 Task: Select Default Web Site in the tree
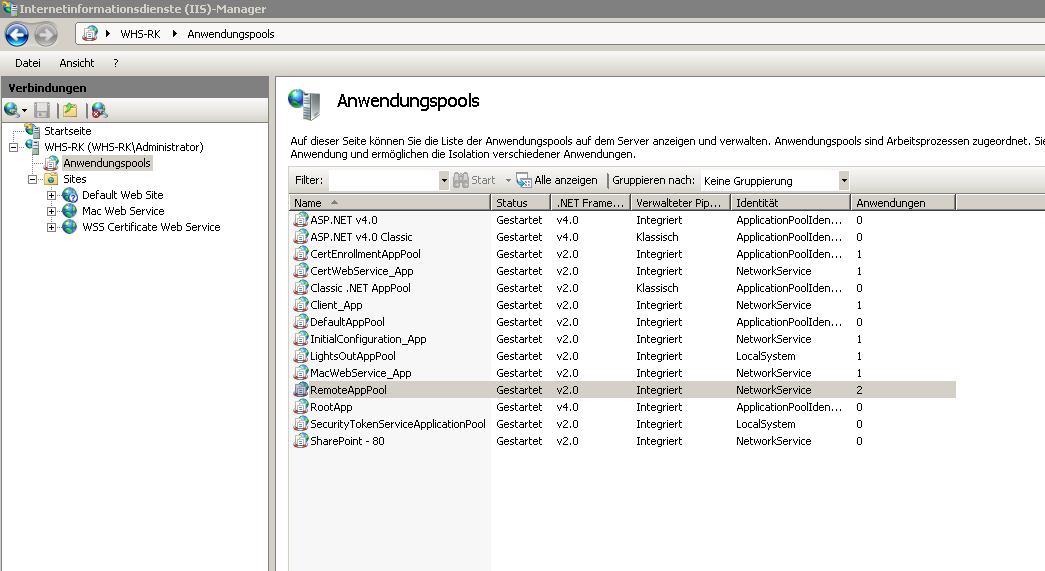123,195
